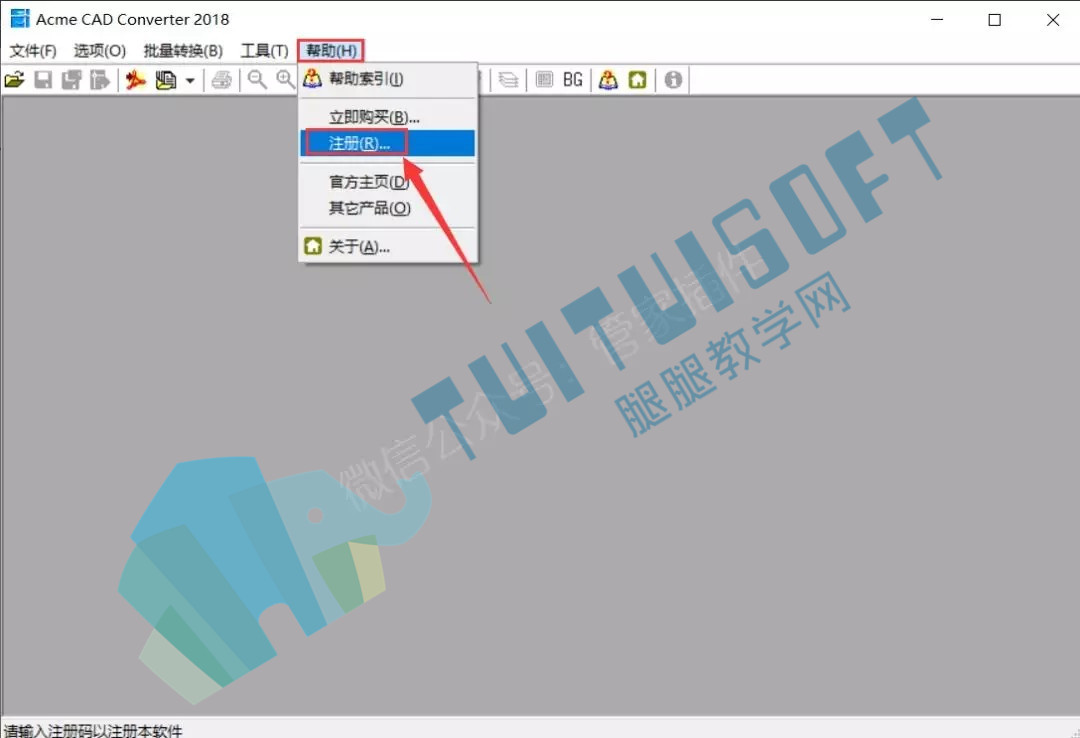1080x738 pixels.
Task: Toggle the BG background color button
Action: pyautogui.click(x=573, y=80)
